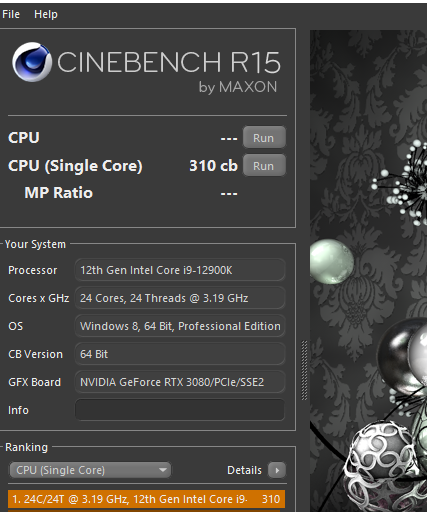Screen dimensions: 427x512
Task: Click the Info input field
Action: click(x=180, y=410)
